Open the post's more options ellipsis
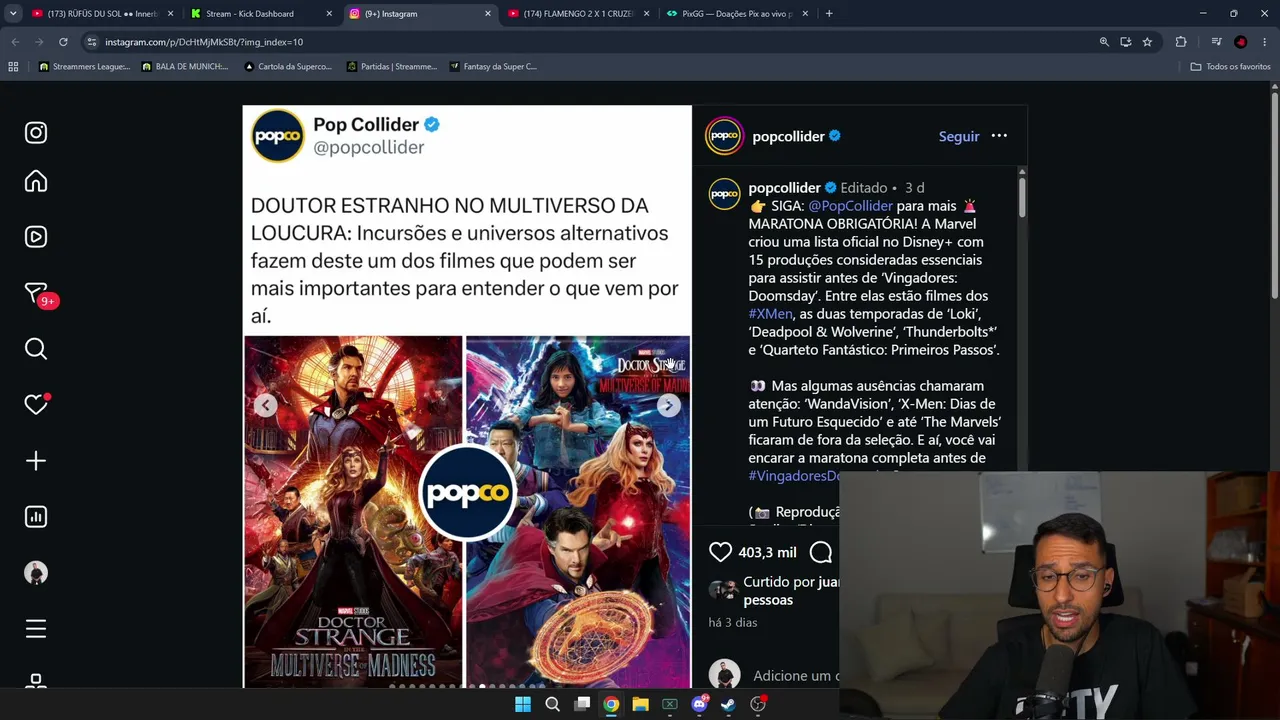The width and height of the screenshot is (1280, 720). coord(999,136)
